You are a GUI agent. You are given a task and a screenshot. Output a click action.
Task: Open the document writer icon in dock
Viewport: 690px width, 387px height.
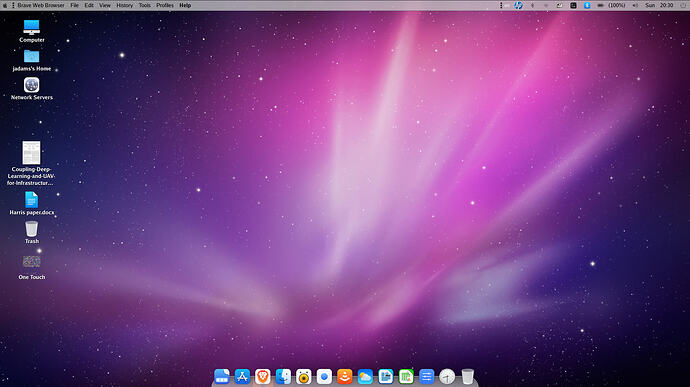(x=385, y=376)
